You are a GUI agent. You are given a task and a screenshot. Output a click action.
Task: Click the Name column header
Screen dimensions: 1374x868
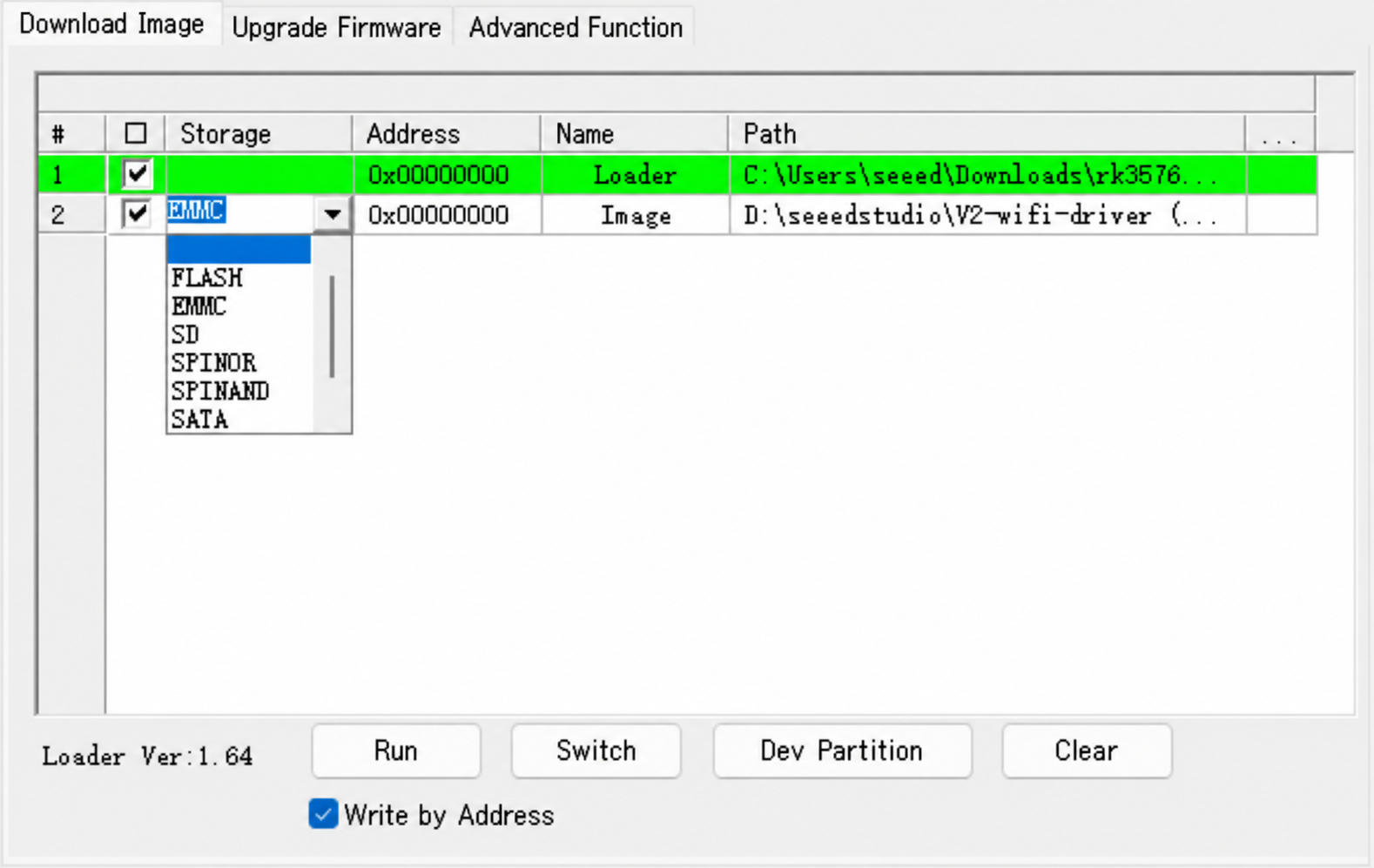[x=634, y=134]
